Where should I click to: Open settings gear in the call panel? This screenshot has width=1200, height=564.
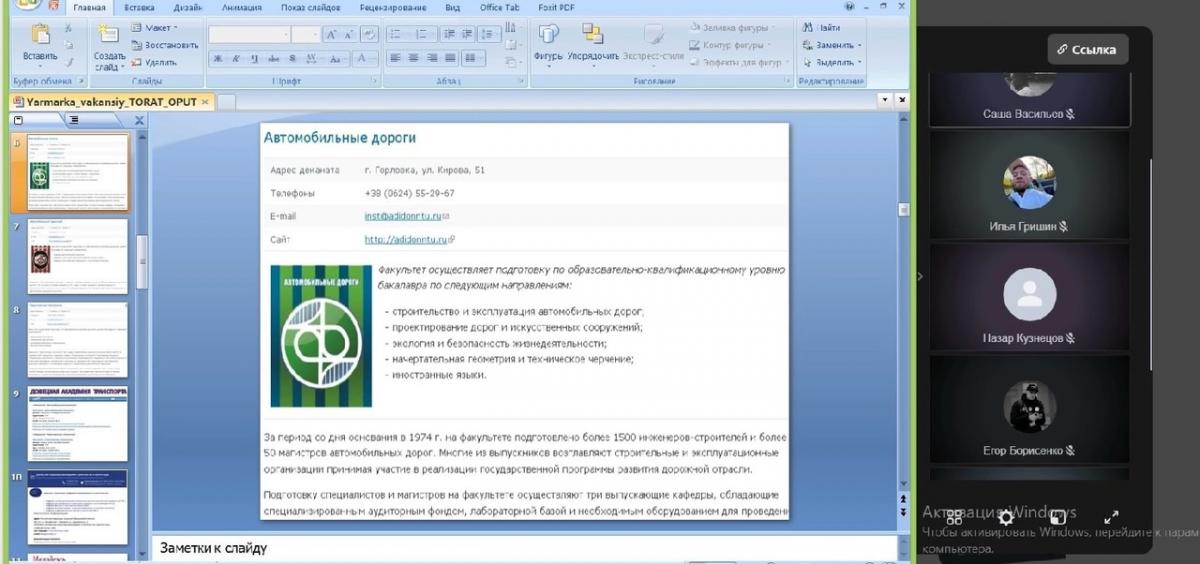1006,518
